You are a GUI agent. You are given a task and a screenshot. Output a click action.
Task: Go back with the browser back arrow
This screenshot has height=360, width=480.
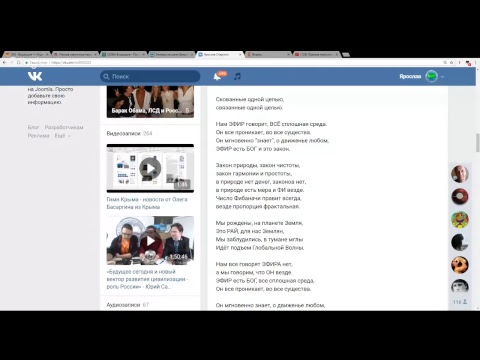(x=4, y=62)
